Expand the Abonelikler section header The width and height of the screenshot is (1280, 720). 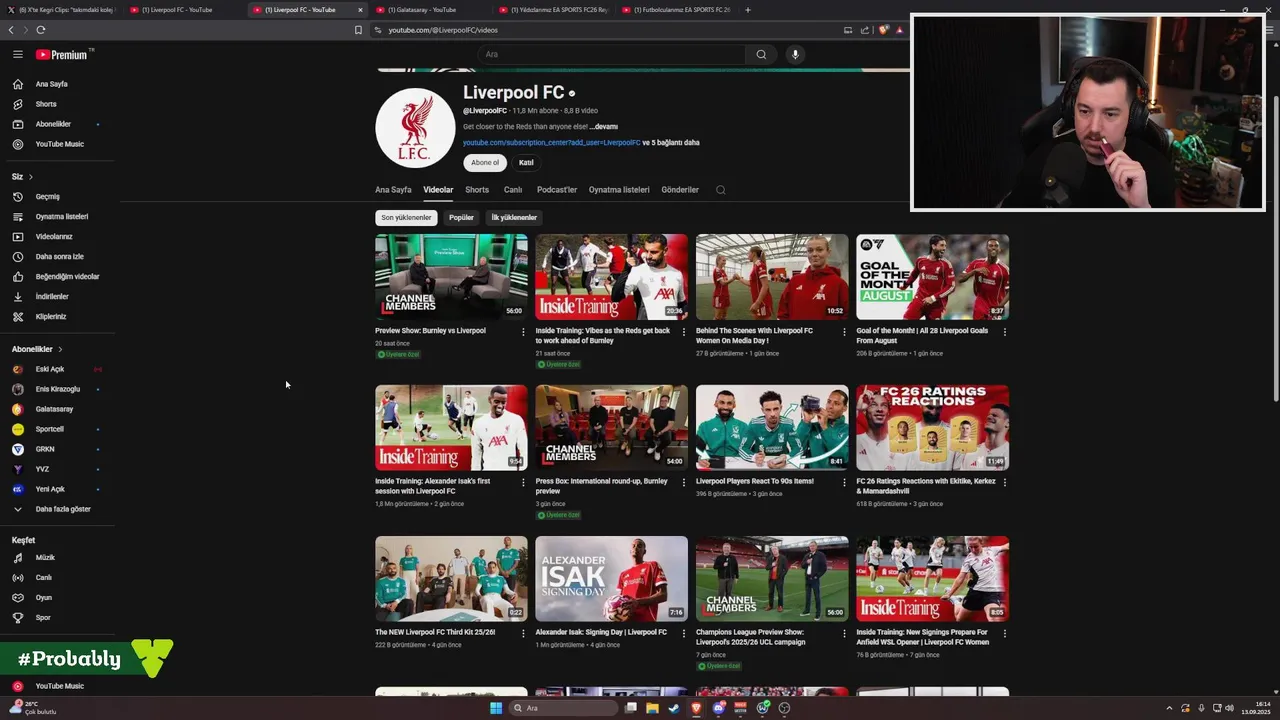[x=37, y=349]
